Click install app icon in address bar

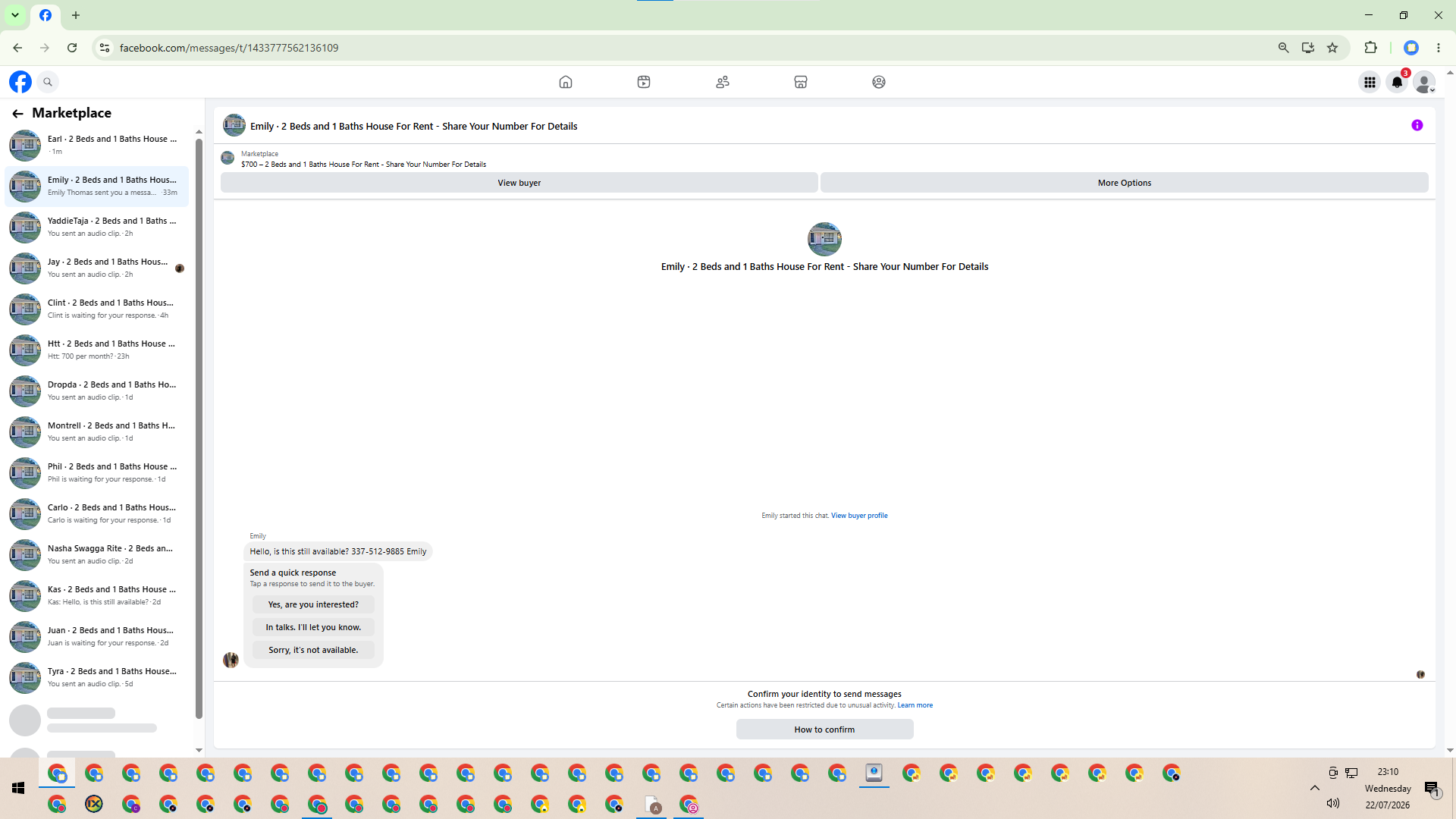click(1308, 48)
